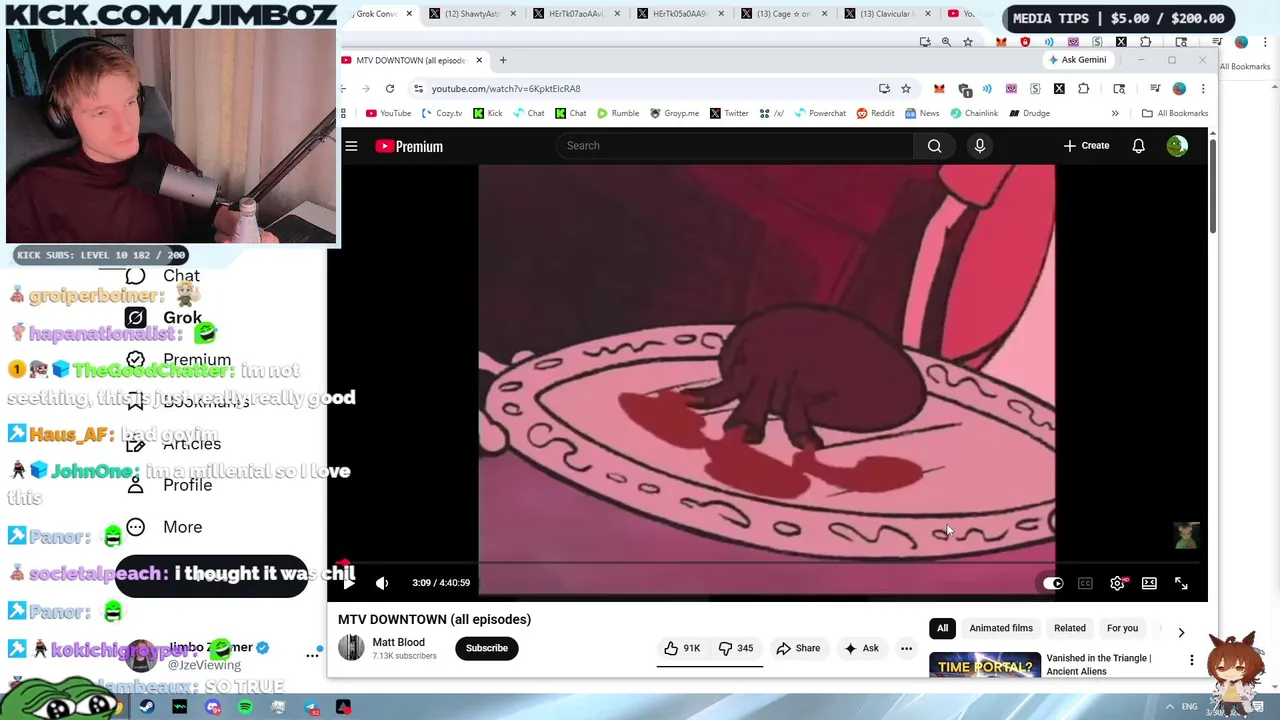Subscribe to Matt Blood channel
This screenshot has width=1280, height=720.
point(487,648)
